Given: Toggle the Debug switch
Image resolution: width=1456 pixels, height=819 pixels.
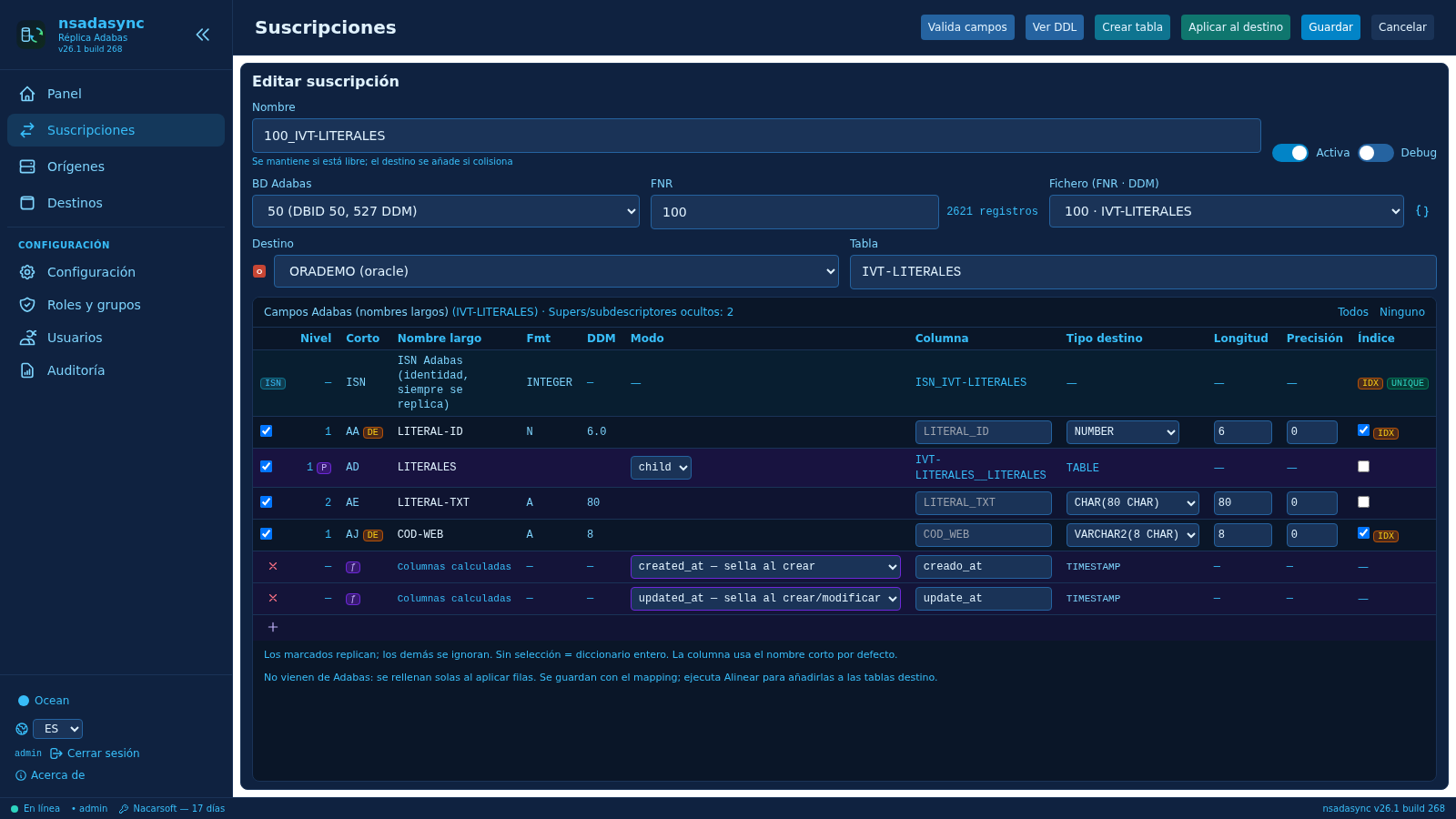Looking at the screenshot, I should click(1375, 153).
